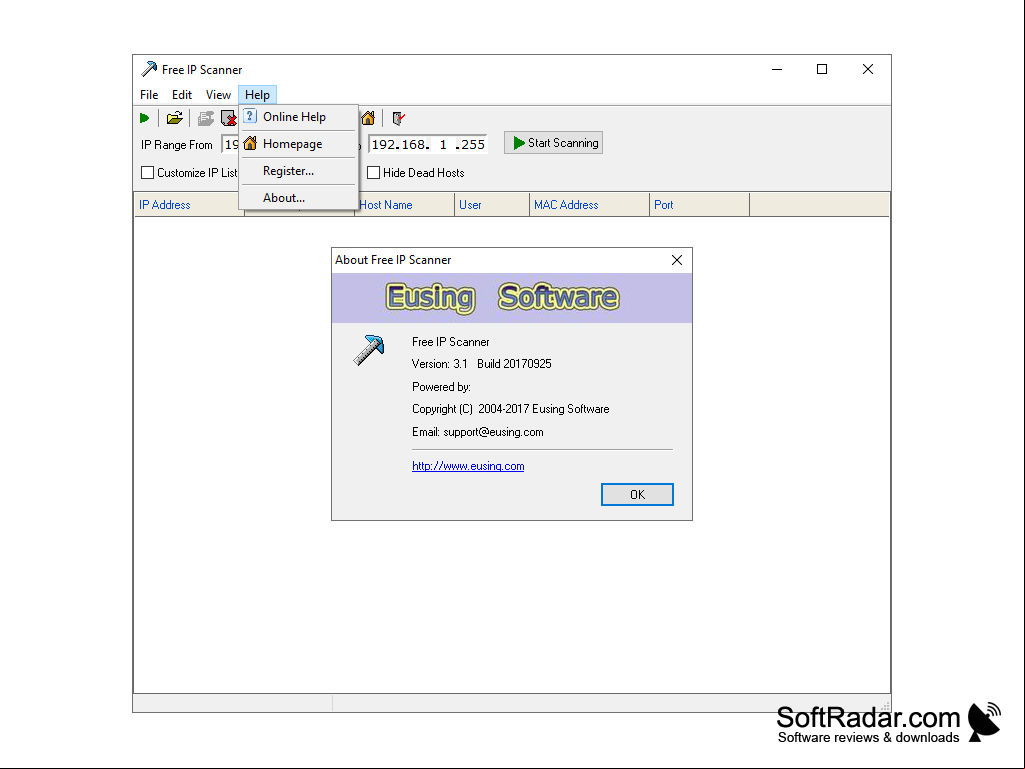The image size is (1025, 769).
Task: Click the Eusing Software banner logo
Action: pyautogui.click(x=501, y=298)
